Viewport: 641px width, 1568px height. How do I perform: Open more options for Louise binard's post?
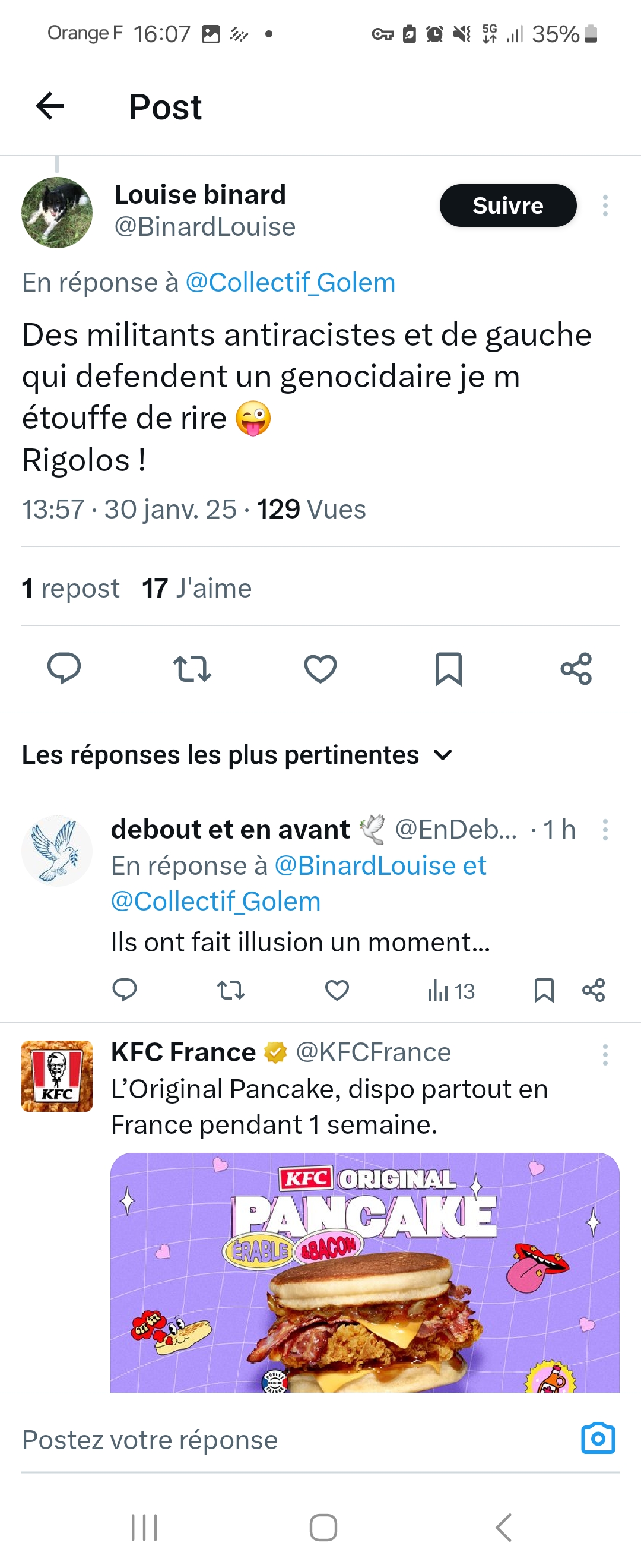[605, 206]
